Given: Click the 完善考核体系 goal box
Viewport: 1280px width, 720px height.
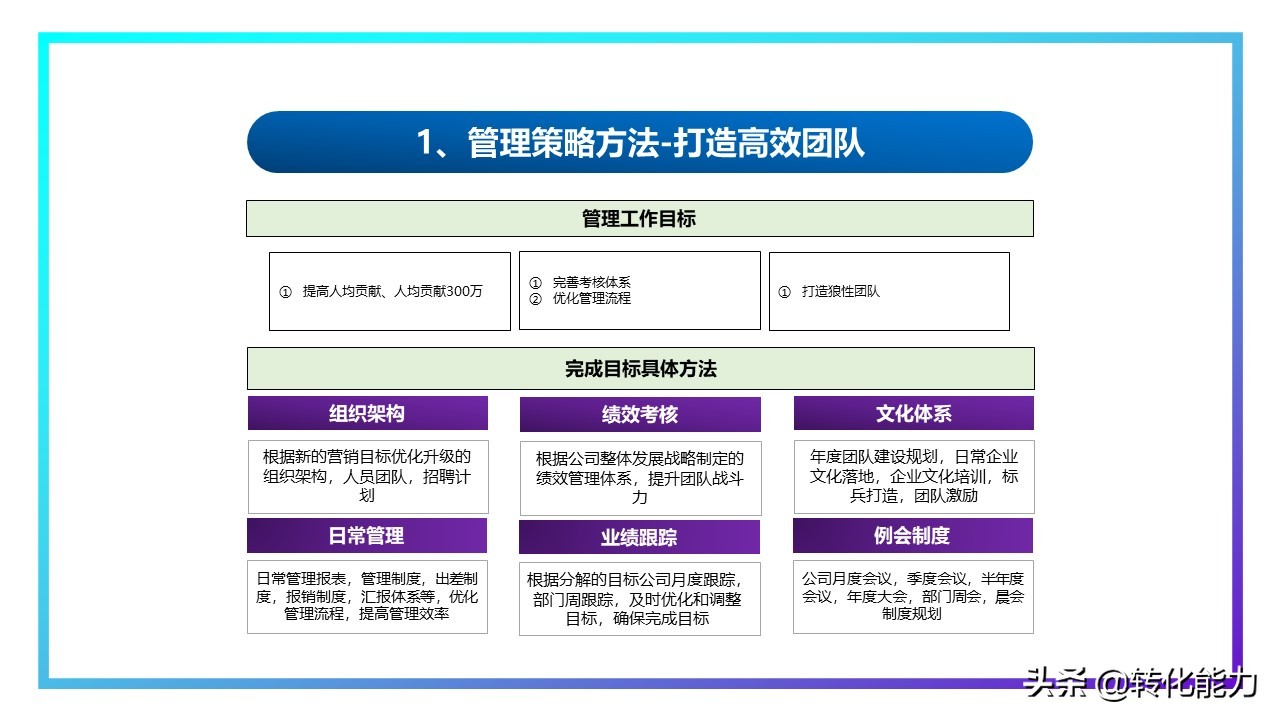Looking at the screenshot, I should (x=639, y=291).
